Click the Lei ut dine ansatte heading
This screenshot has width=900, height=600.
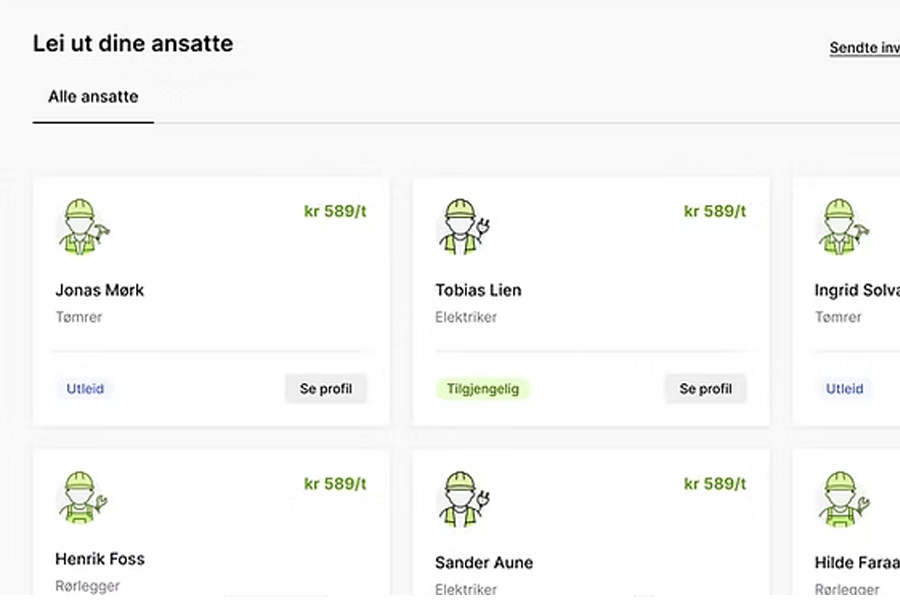(x=133, y=43)
